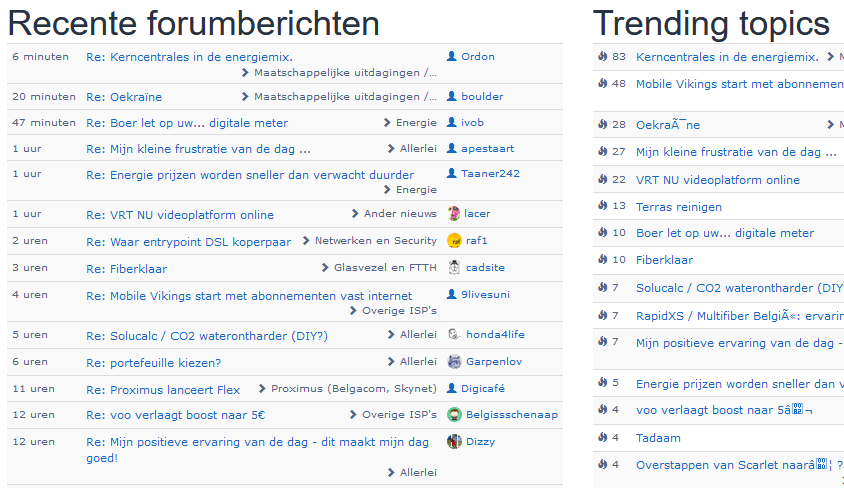Open Re: Proximus lanceert Flex post
This screenshot has height=488, width=844.
coord(163,389)
